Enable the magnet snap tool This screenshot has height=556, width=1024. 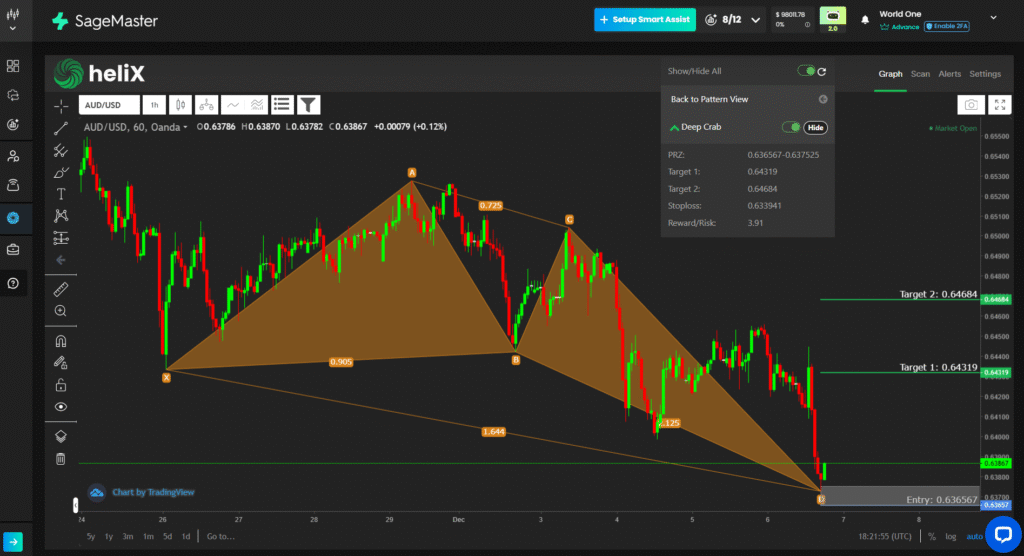coord(61,341)
